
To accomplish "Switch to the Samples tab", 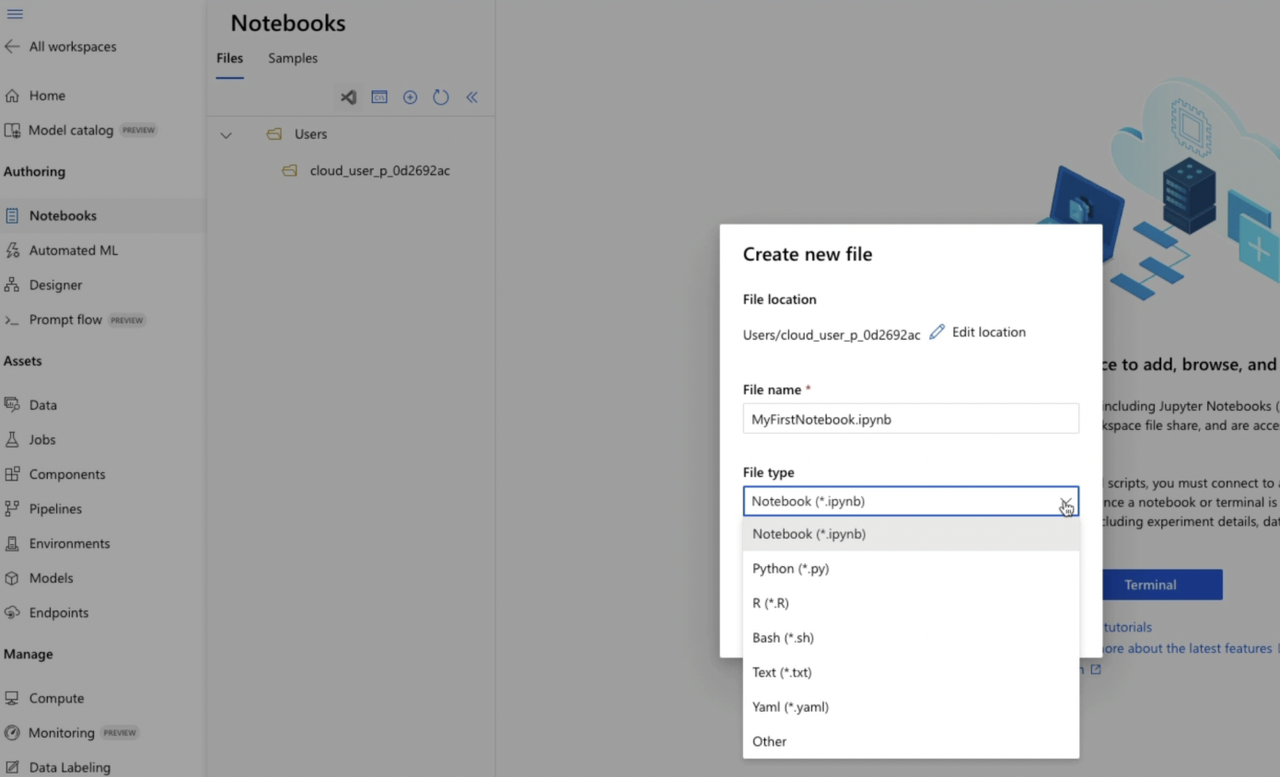I will tap(292, 58).
